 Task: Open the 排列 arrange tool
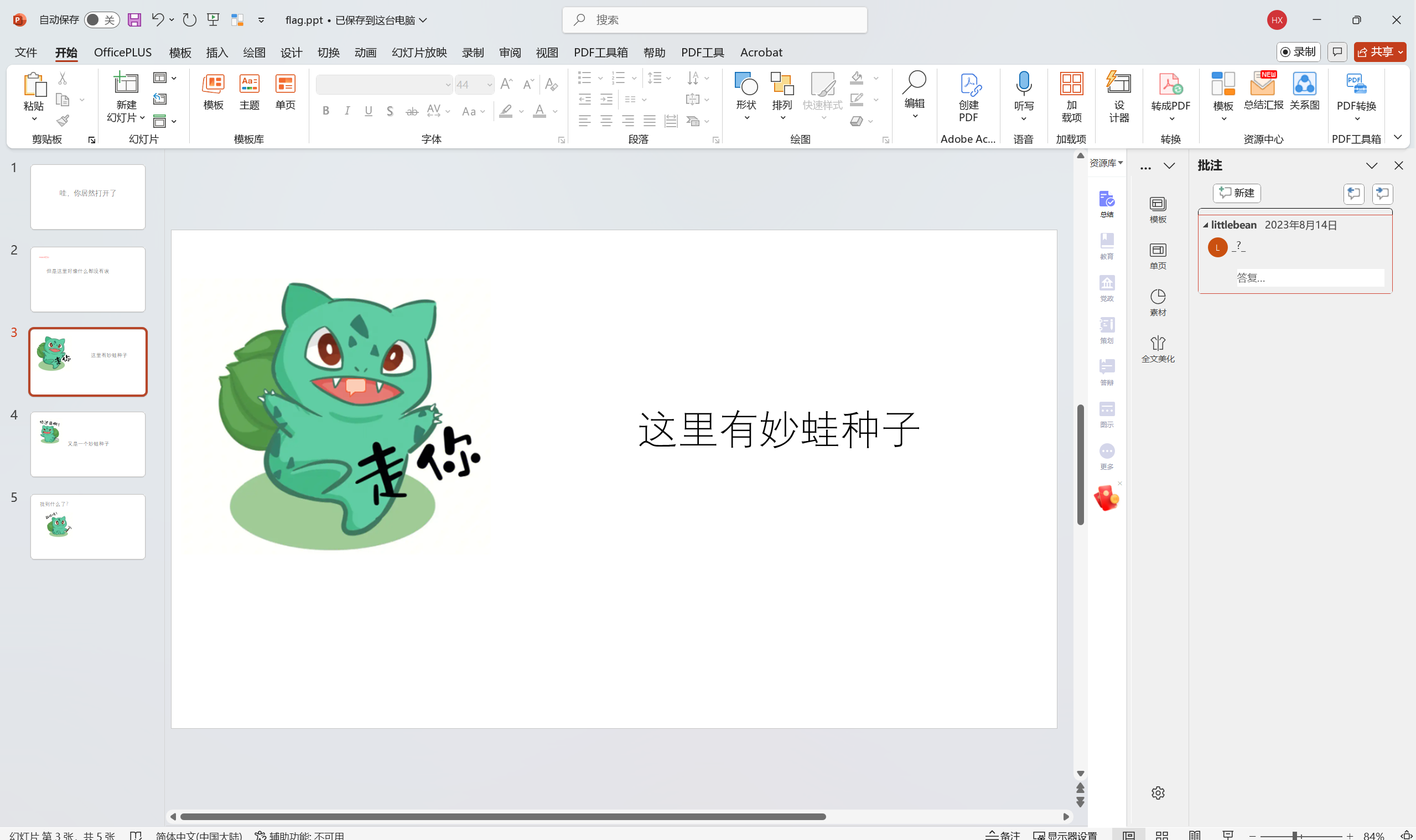781,95
